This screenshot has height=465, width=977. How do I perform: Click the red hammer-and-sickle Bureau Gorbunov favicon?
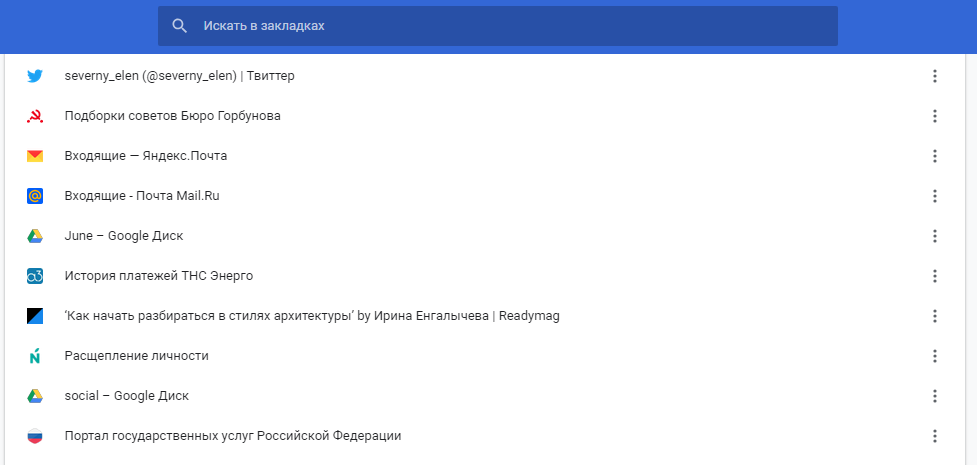35,116
